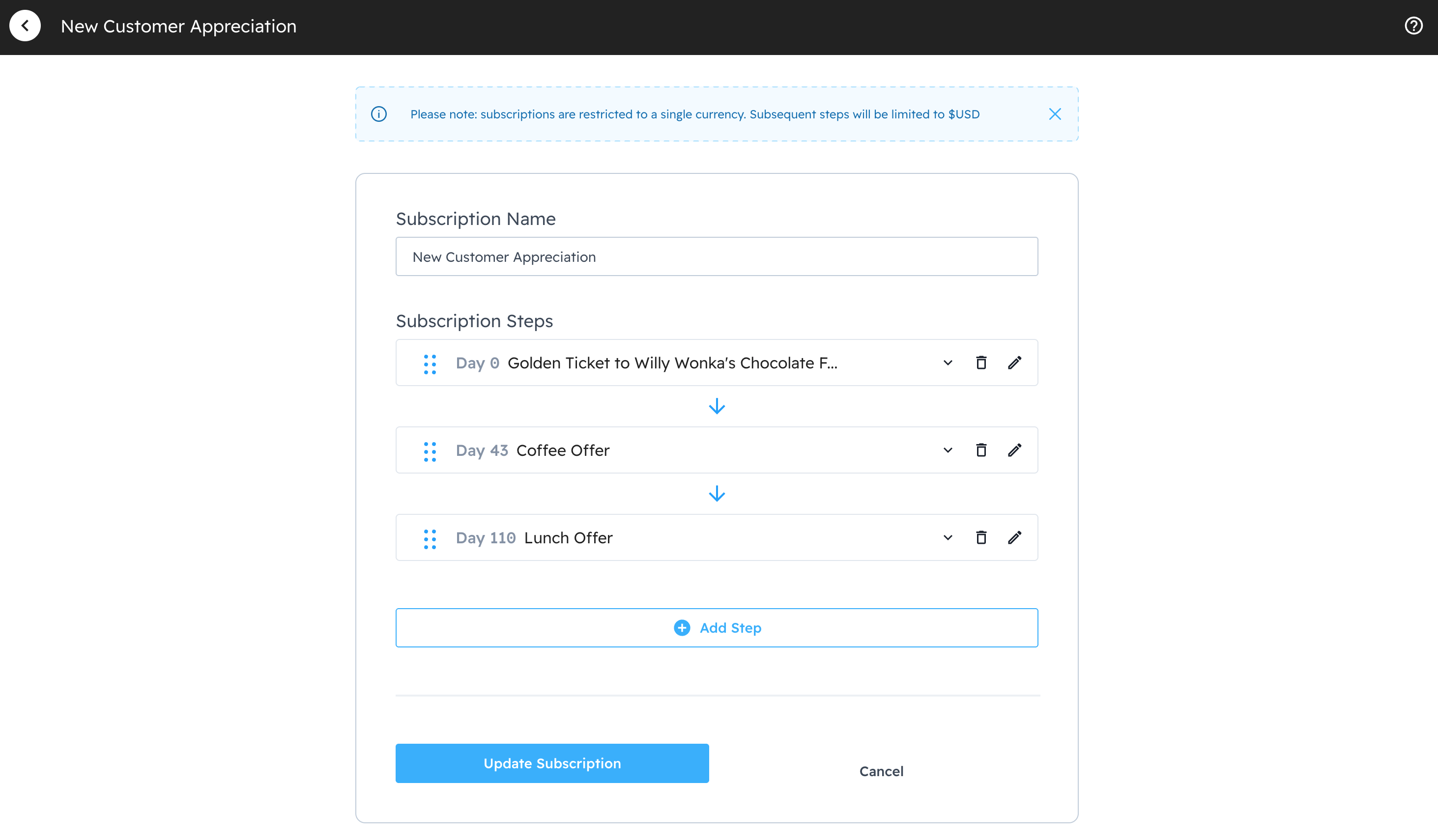Edit the Golden Ticket step with pencil icon
1438x840 pixels.
(1014, 363)
